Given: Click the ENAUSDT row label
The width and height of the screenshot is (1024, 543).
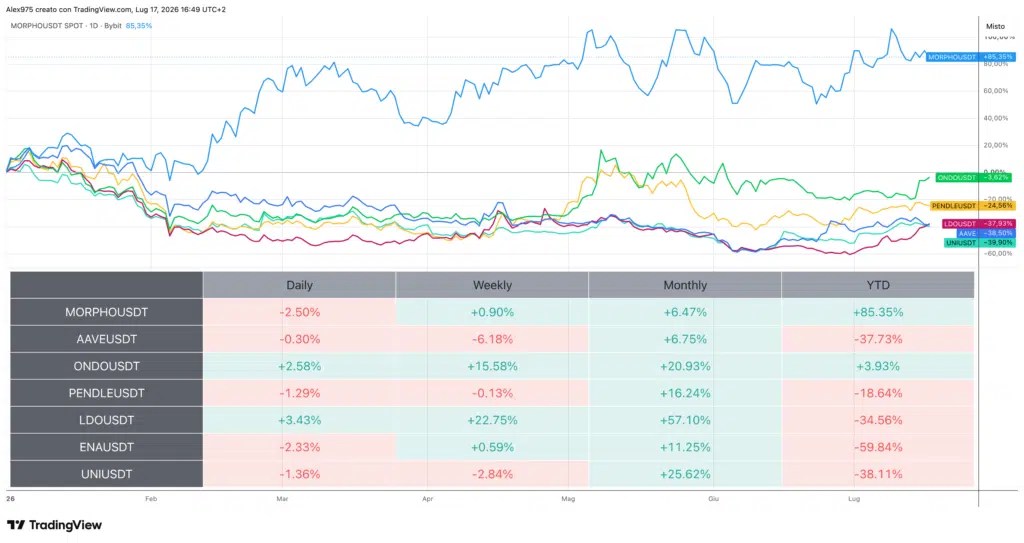Looking at the screenshot, I should (106, 447).
